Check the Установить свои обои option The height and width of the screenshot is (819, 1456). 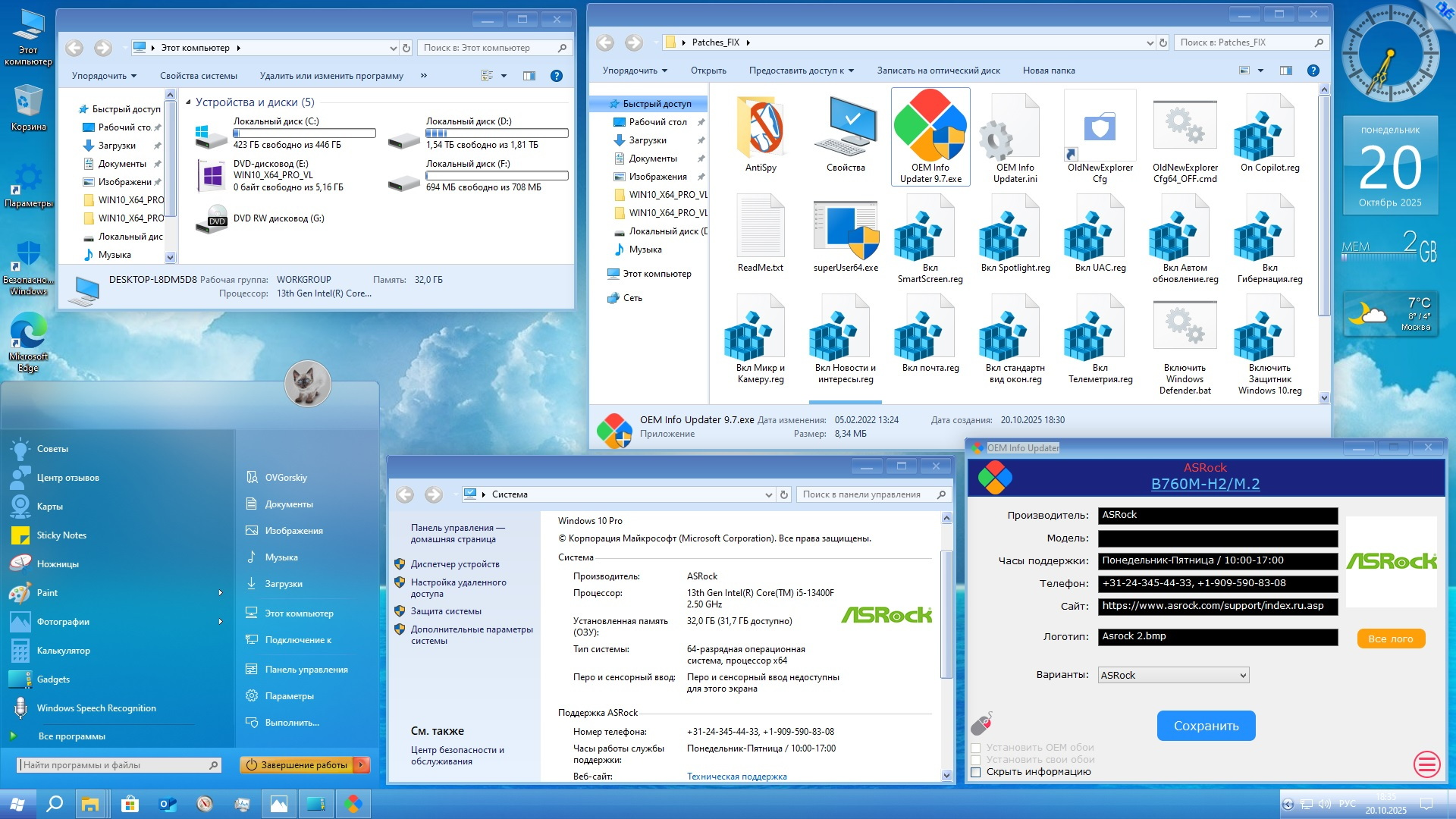tap(976, 760)
